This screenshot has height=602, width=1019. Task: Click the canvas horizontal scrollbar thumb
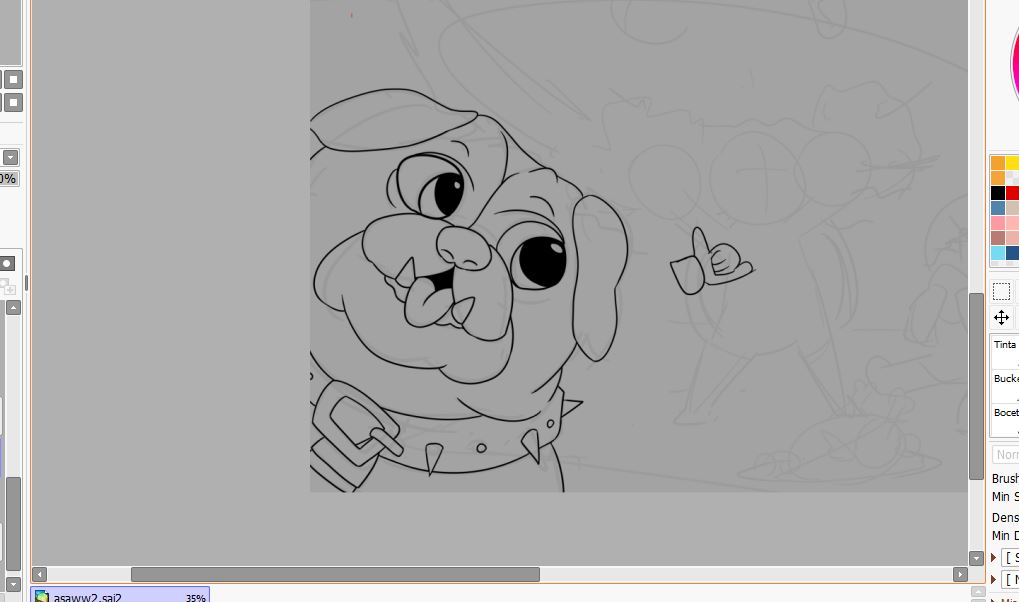pos(335,575)
